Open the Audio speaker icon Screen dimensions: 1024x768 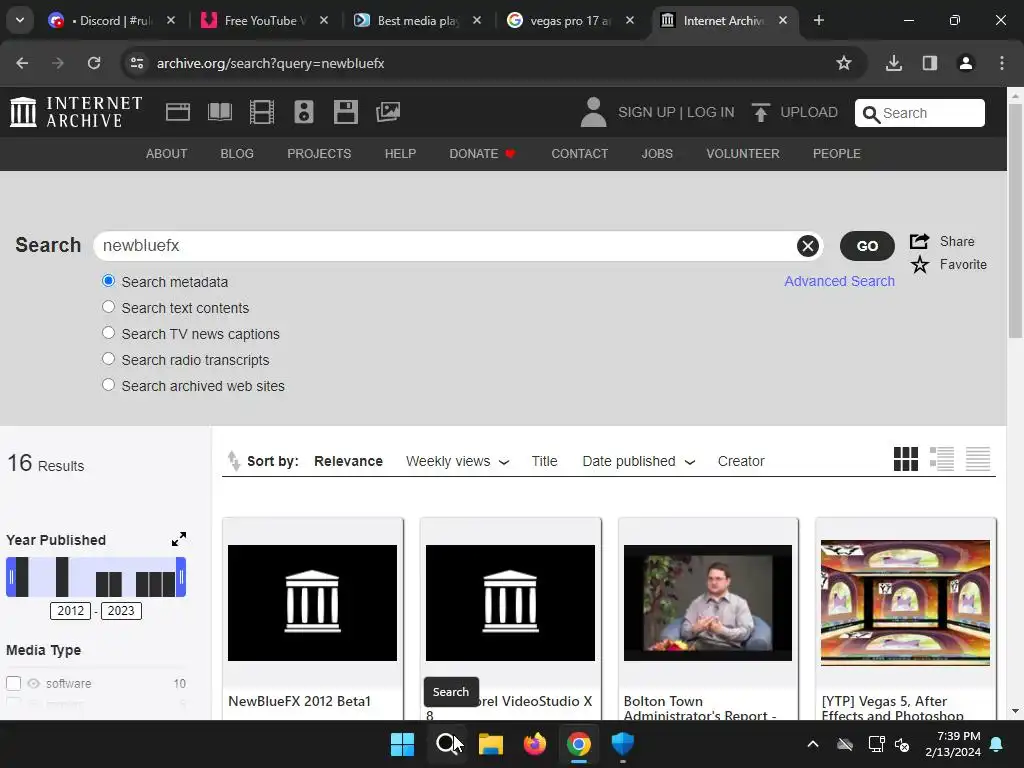[x=304, y=112]
